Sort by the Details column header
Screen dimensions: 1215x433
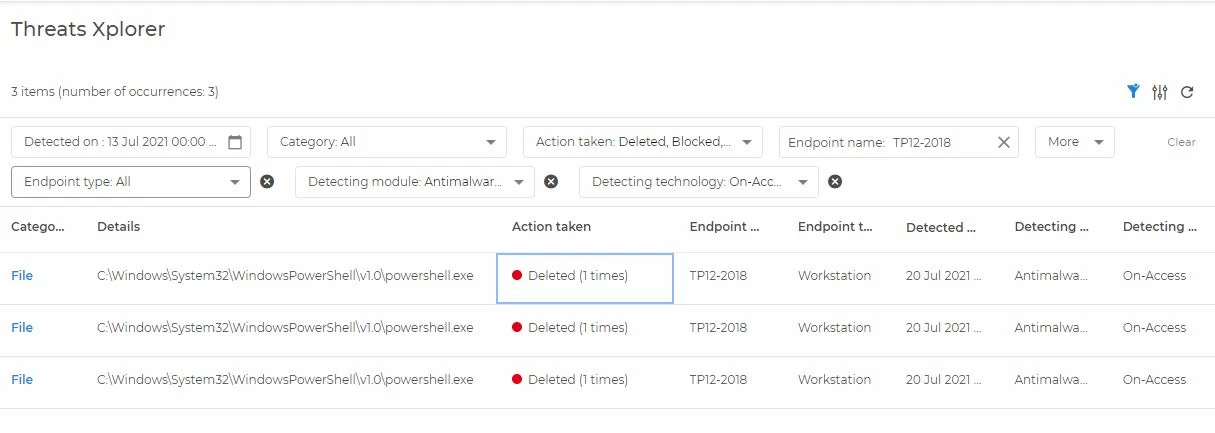point(118,227)
